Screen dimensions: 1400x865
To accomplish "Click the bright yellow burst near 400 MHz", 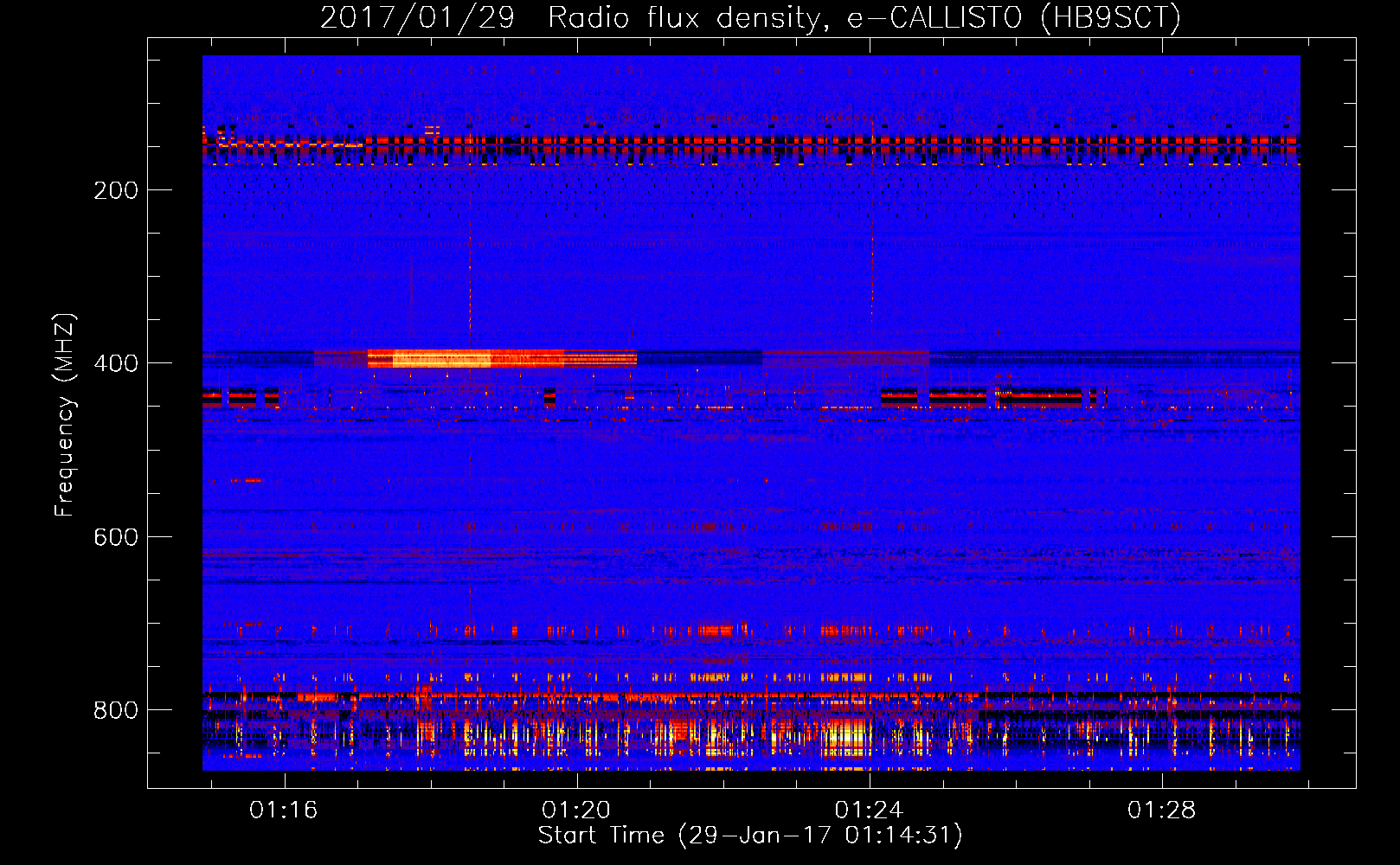I will (441, 358).
